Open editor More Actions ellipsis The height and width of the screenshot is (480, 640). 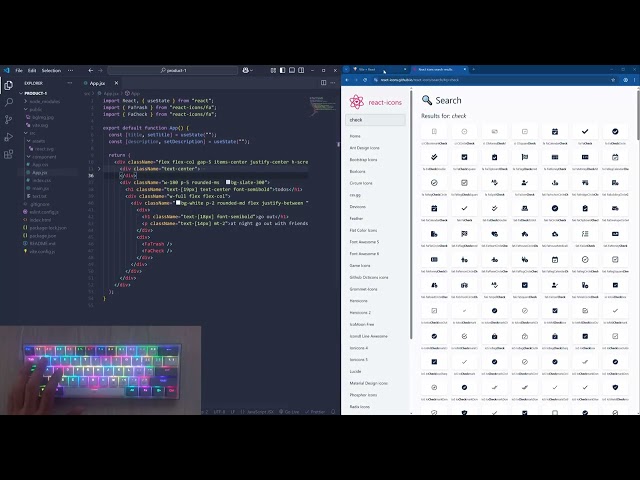coord(333,83)
